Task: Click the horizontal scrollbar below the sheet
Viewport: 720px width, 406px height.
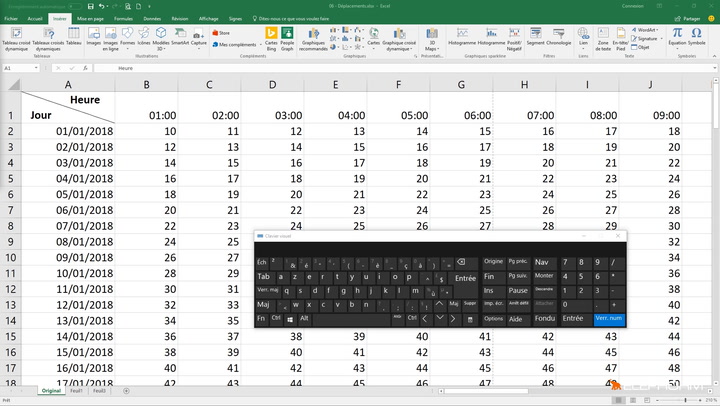Action: click(x=485, y=391)
